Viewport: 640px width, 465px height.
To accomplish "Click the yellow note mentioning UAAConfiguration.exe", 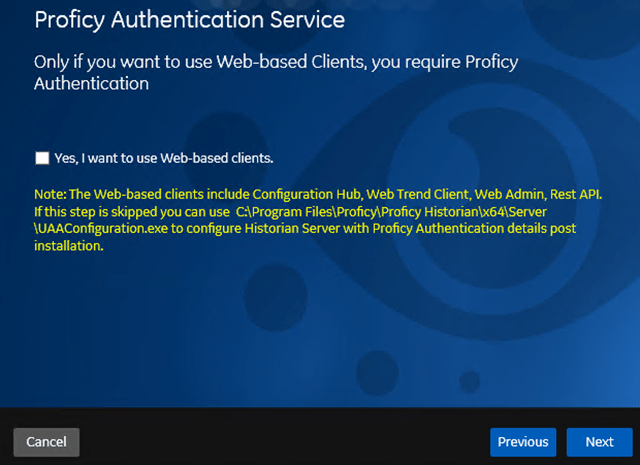I will (x=318, y=220).
